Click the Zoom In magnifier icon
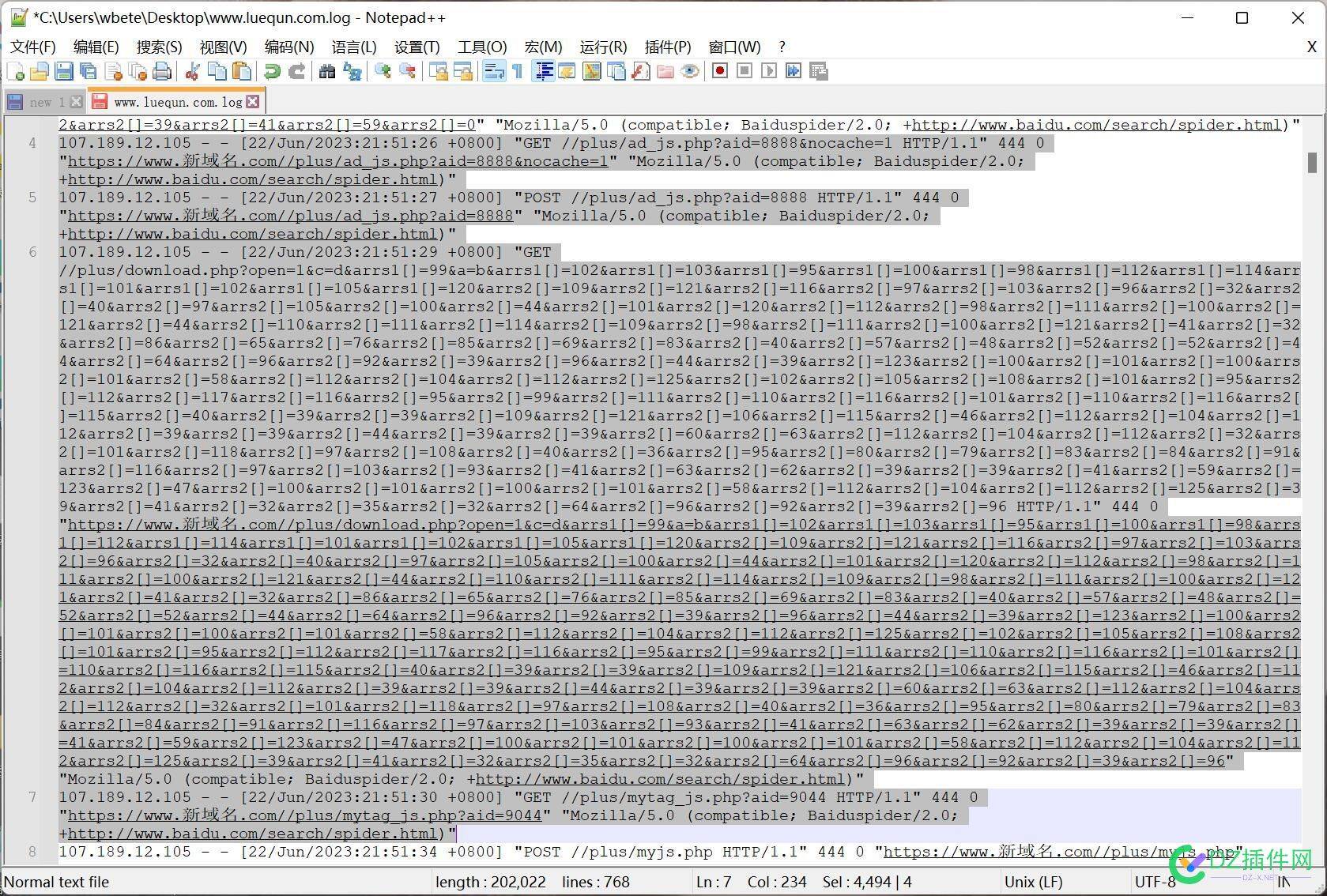The width and height of the screenshot is (1327, 896). 383,72
